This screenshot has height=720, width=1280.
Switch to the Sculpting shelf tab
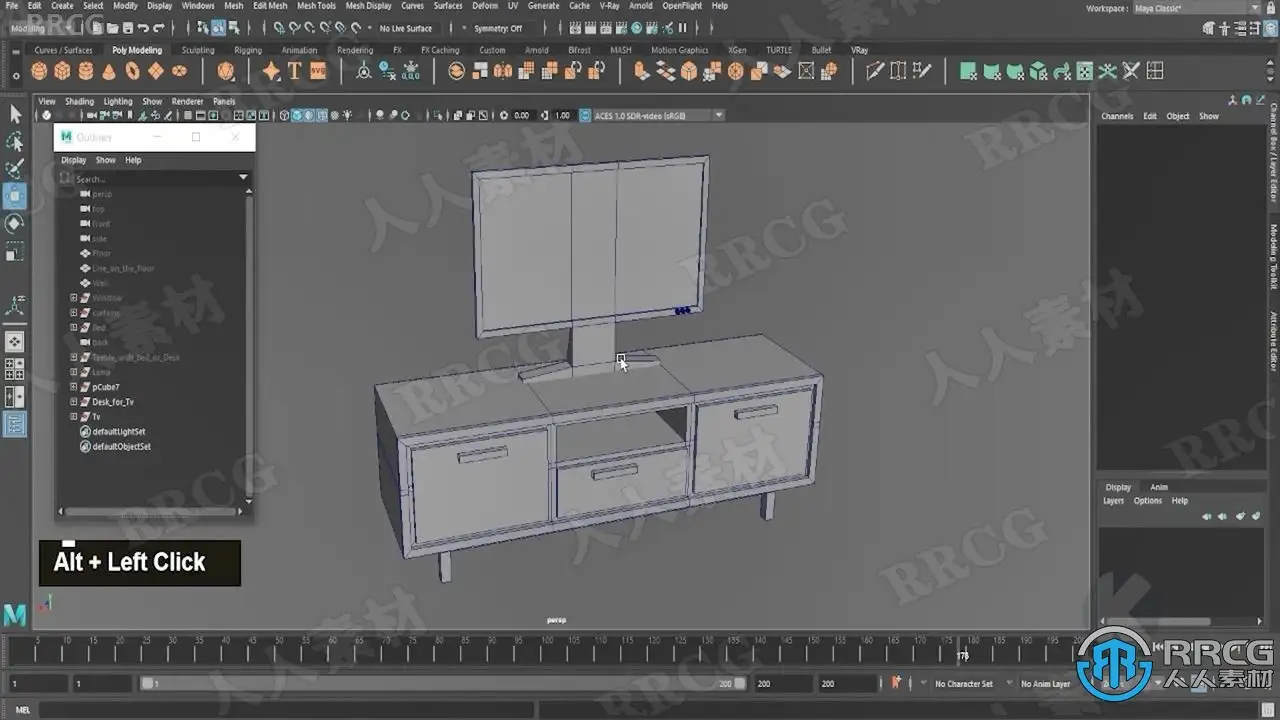pos(198,50)
